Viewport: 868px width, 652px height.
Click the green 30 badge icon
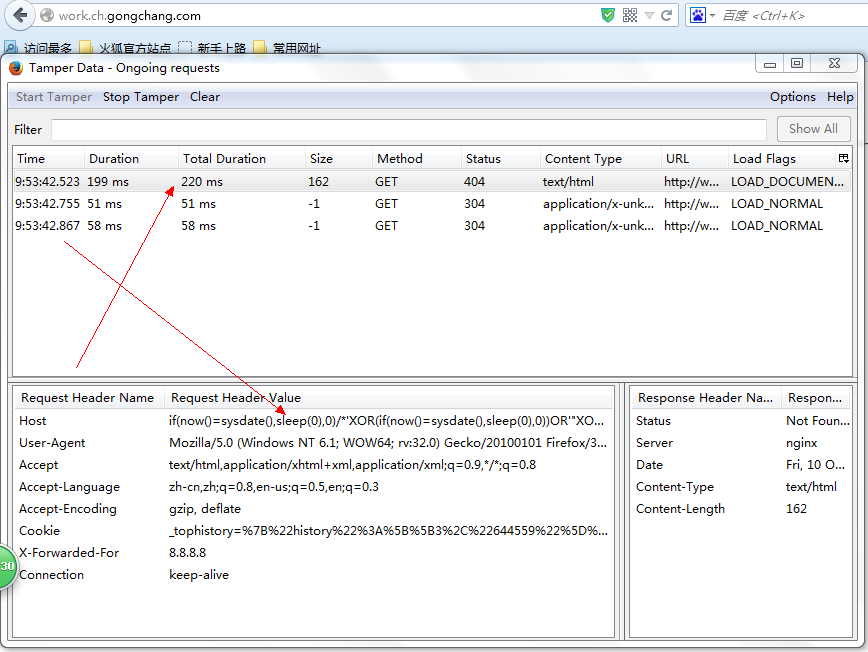tap(7, 566)
